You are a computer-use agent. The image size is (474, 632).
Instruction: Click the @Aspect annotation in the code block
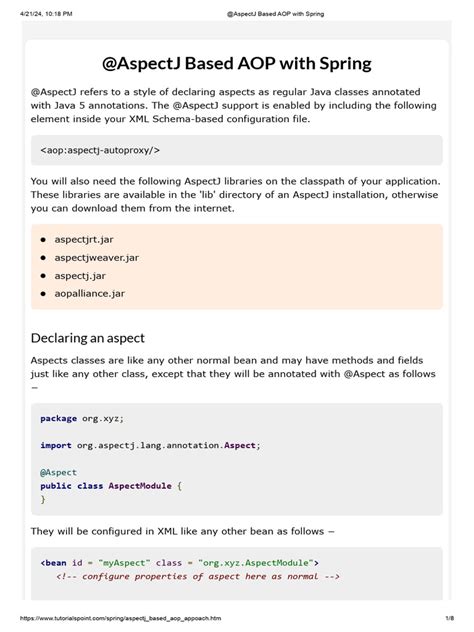(x=58, y=472)
